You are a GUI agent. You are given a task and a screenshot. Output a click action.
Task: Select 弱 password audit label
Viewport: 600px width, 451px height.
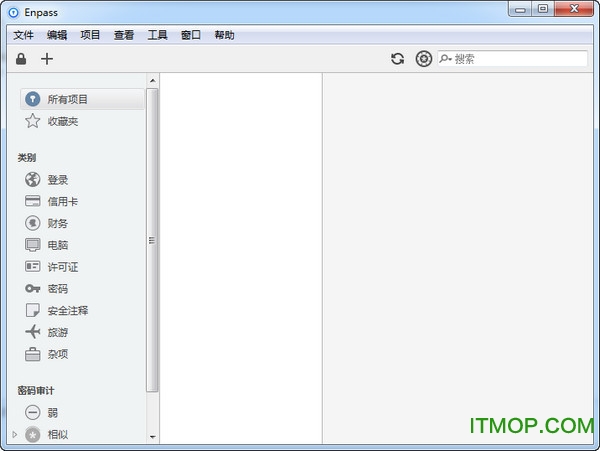52,413
